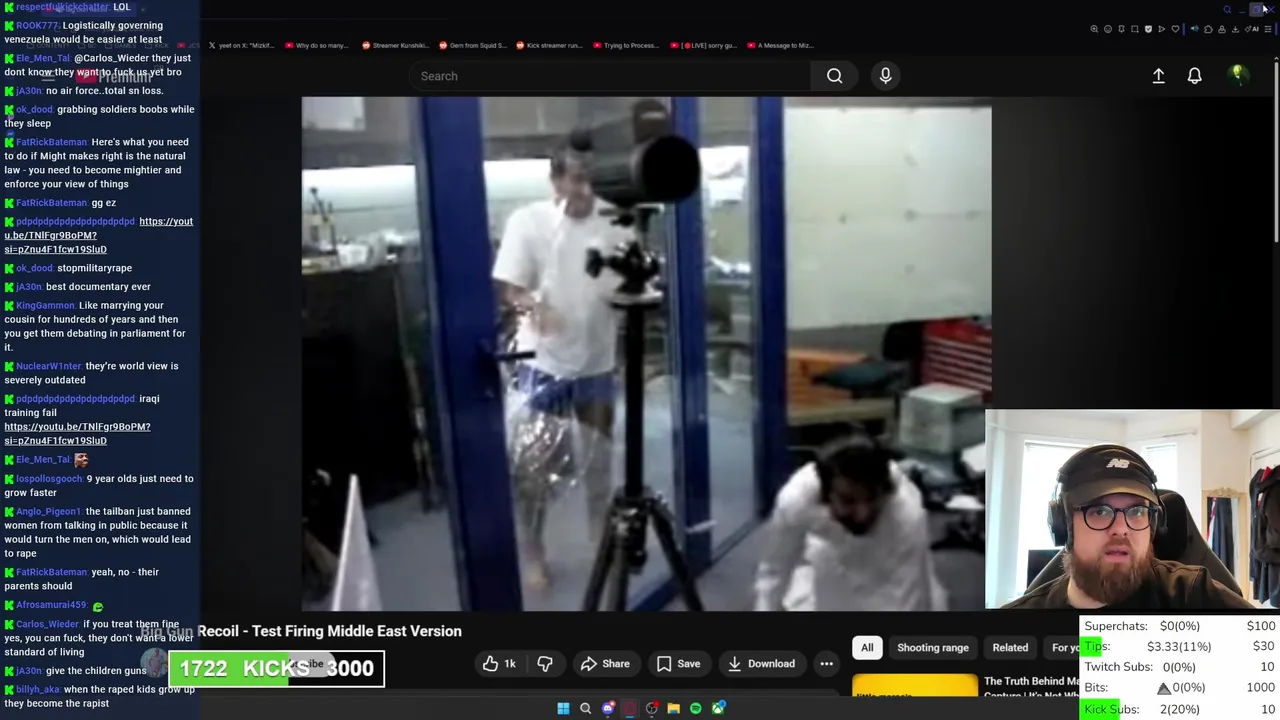Image resolution: width=1280 pixels, height=720 pixels.
Task: Click chat username 'Afrosamurai459'
Action: [x=51, y=606]
